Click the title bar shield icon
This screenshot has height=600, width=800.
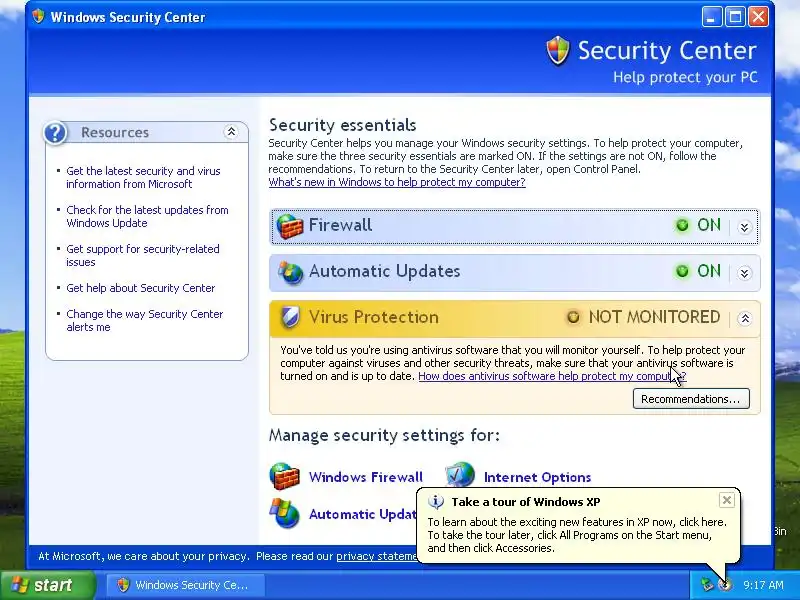tap(38, 17)
